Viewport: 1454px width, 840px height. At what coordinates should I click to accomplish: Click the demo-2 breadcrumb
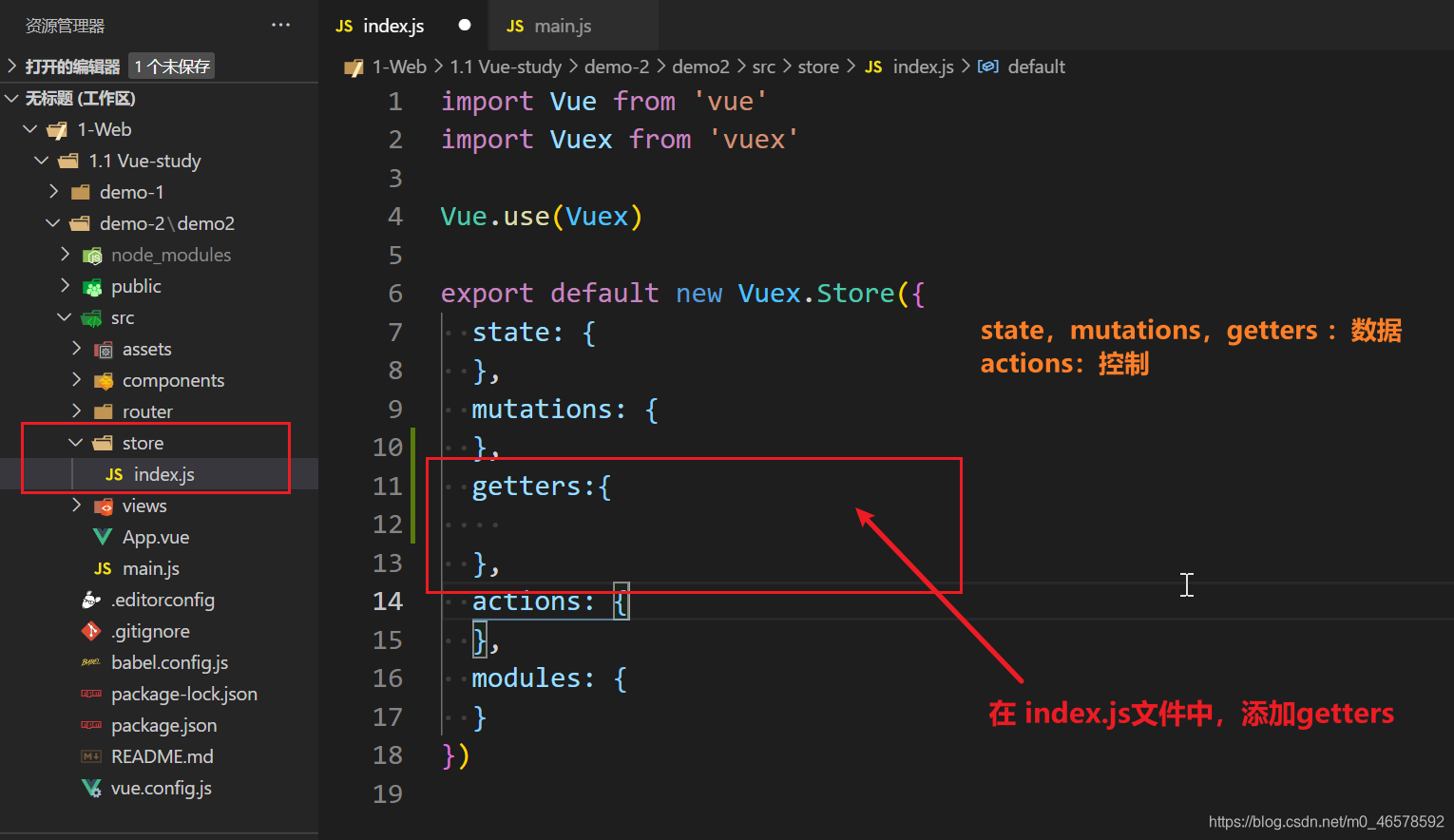click(x=617, y=67)
